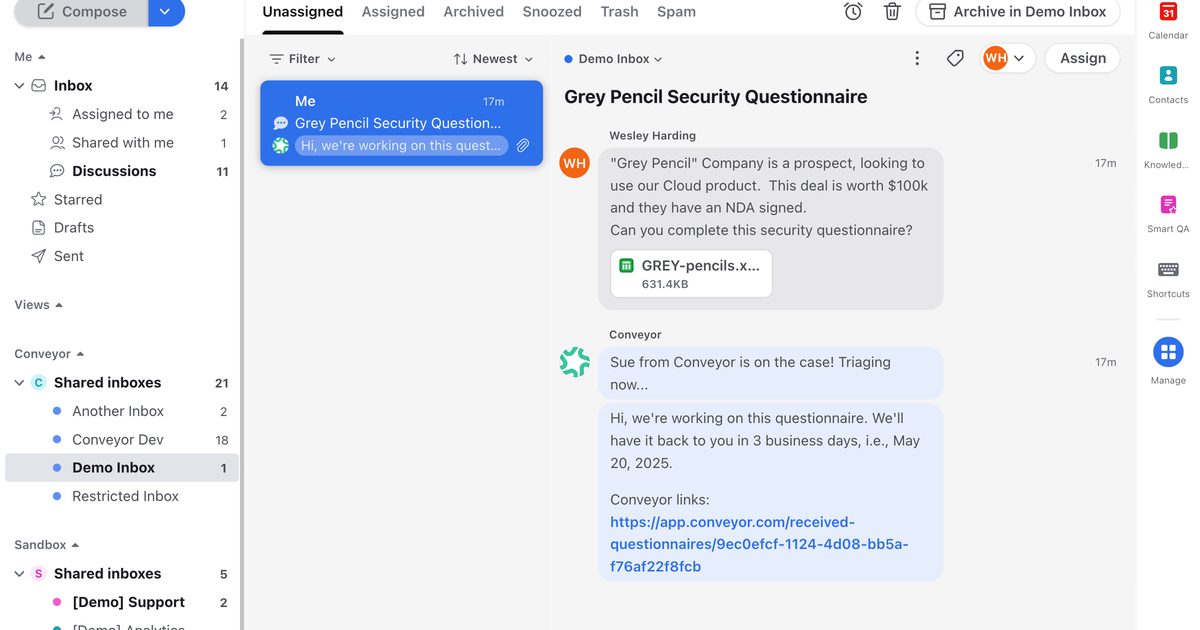Screen dimensions: 1200x630
Task: Switch to the Snoozed tab
Action: [x=552, y=12]
